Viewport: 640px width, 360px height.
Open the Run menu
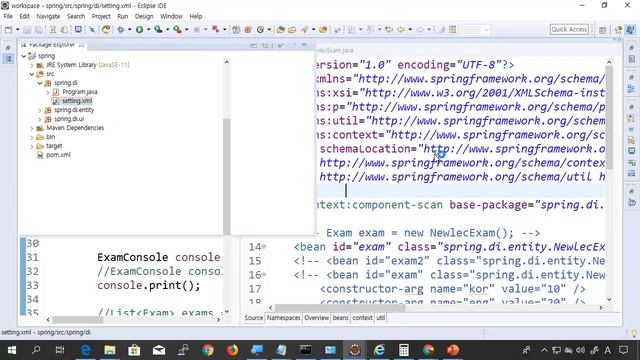pos(122,16)
